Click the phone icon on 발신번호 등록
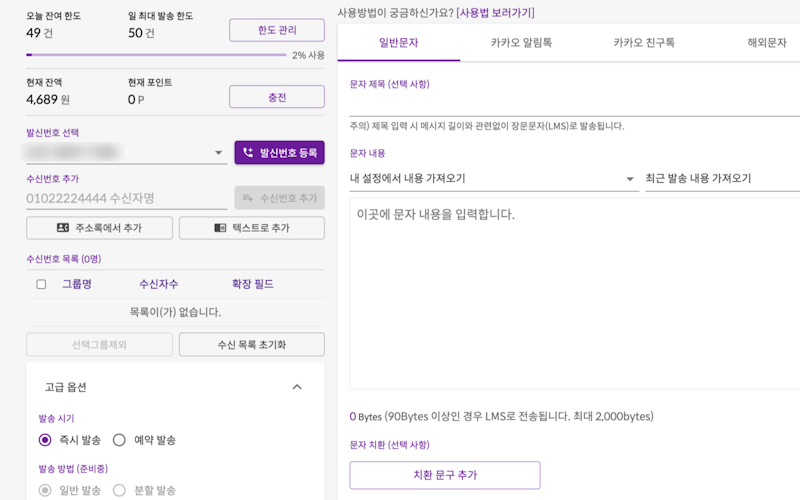This screenshot has width=800, height=500. tap(248, 153)
